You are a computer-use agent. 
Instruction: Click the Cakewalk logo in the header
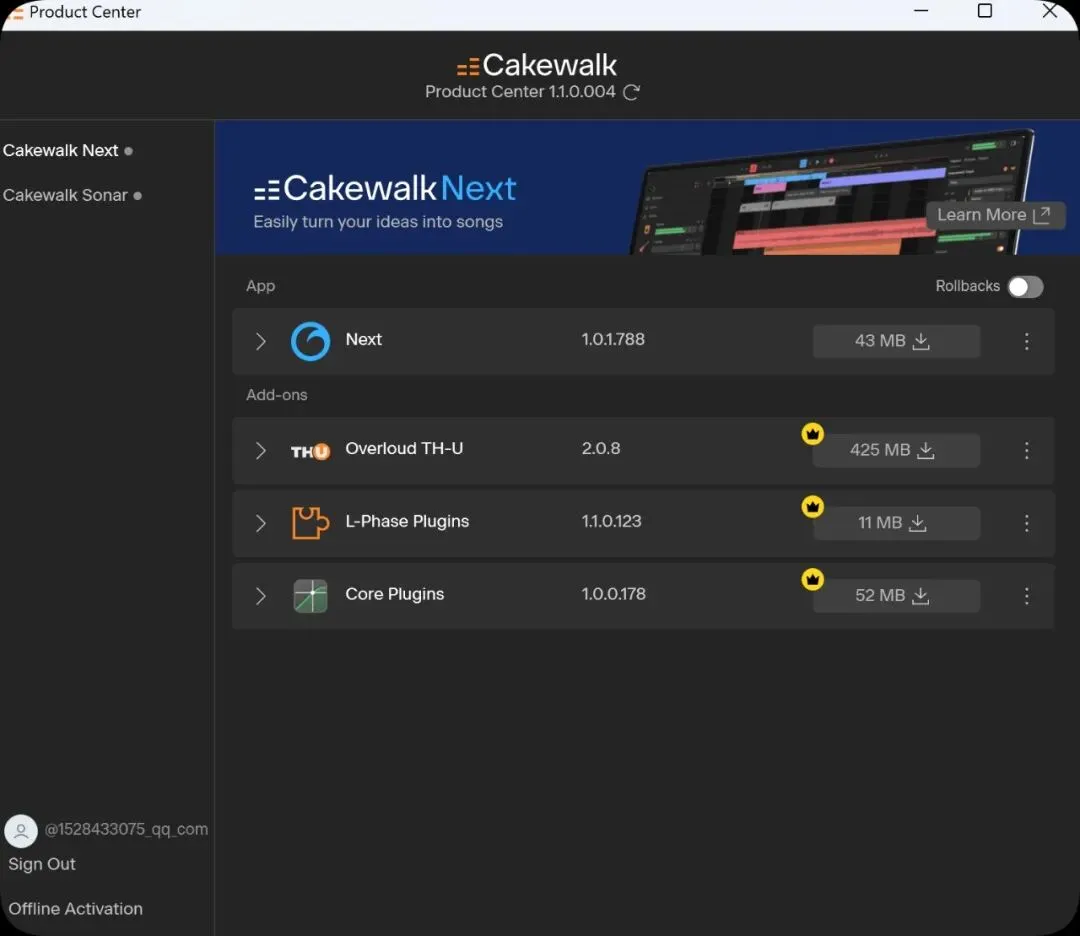point(537,65)
